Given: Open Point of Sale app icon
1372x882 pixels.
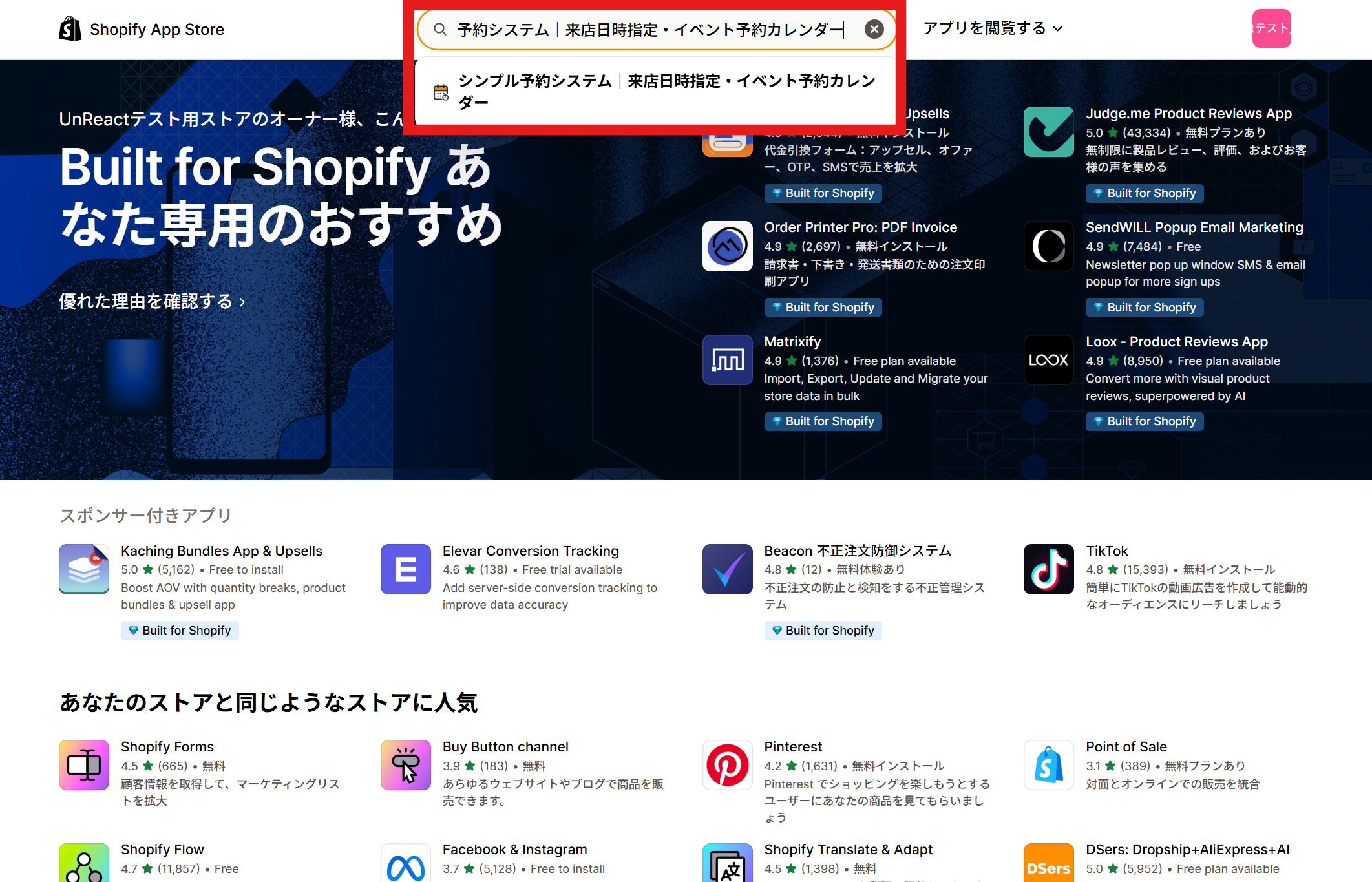Looking at the screenshot, I should point(1048,765).
